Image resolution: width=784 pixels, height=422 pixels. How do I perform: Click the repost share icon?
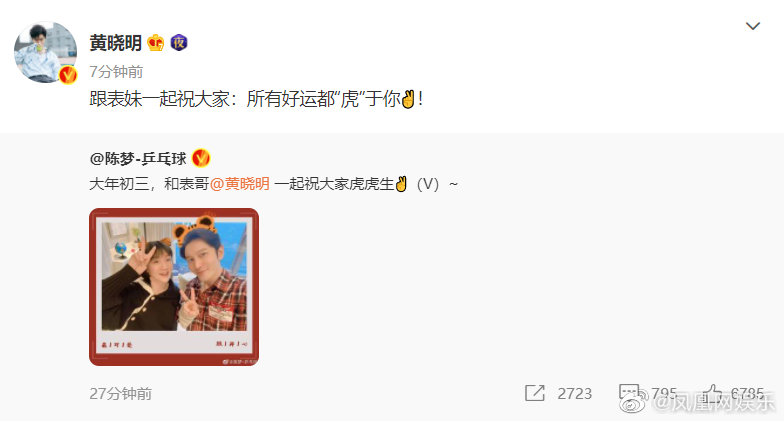(534, 393)
